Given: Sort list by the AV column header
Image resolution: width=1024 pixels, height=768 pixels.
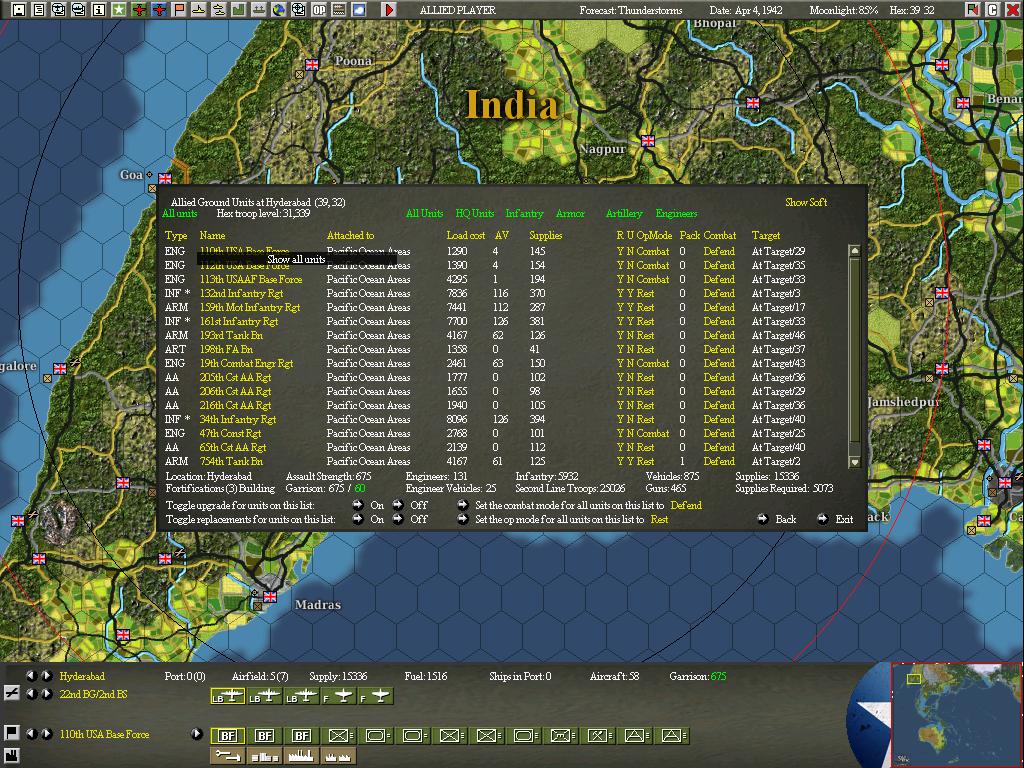Looking at the screenshot, I should 502,235.
